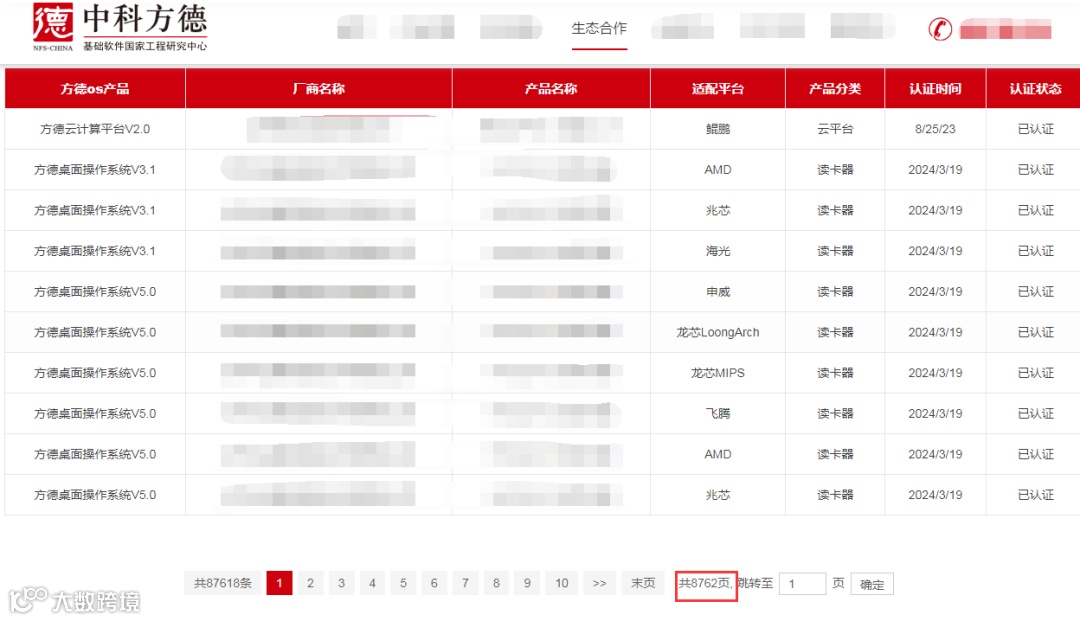1080x621 pixels.
Task: Select the 申威 platform cell
Action: [718, 291]
